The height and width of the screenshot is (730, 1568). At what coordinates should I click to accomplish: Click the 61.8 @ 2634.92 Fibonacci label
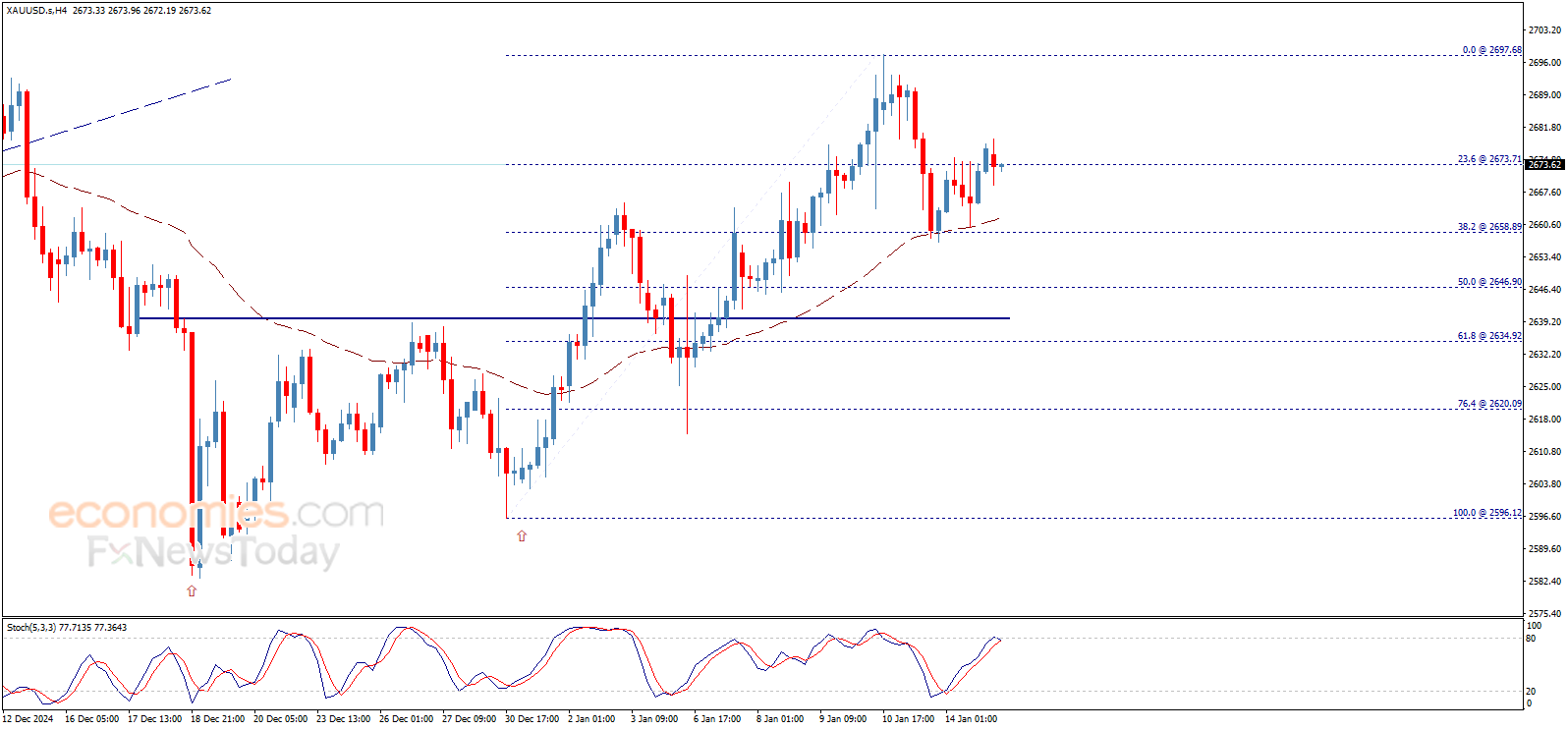[x=1488, y=336]
